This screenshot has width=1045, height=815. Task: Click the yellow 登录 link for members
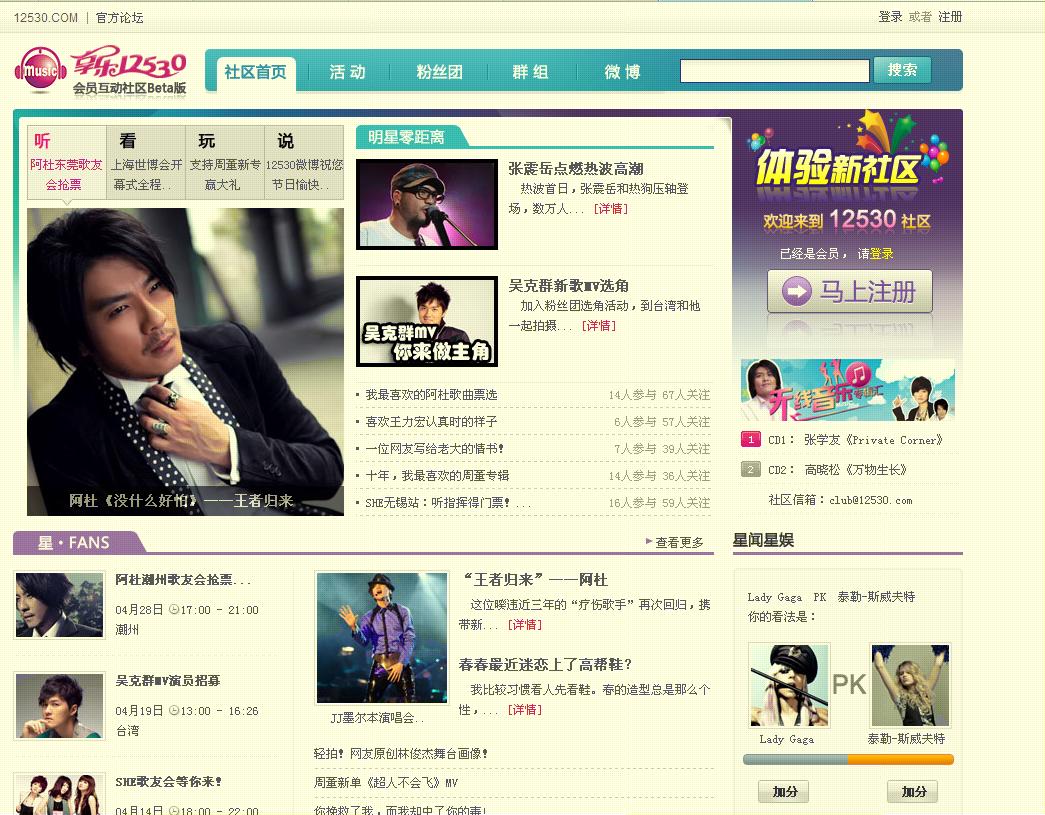coord(881,253)
